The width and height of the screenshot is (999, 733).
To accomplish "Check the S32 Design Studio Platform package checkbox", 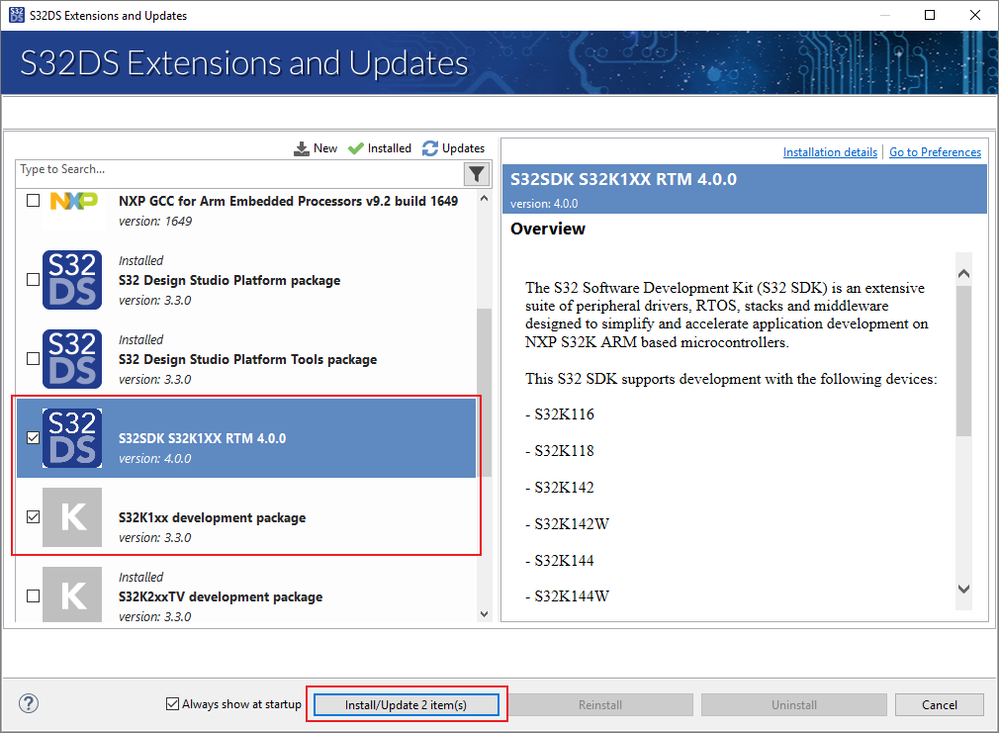I will (33, 280).
